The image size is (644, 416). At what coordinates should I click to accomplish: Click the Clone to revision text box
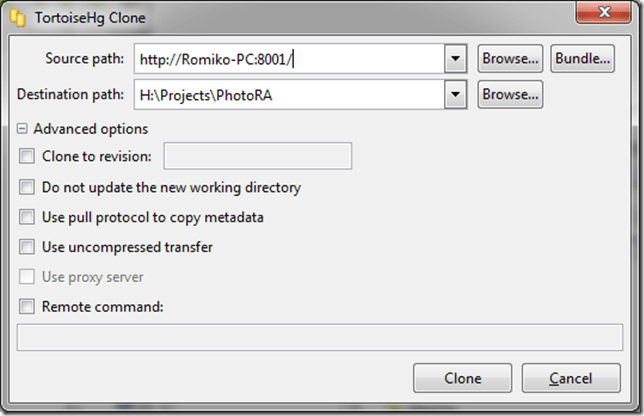click(257, 156)
